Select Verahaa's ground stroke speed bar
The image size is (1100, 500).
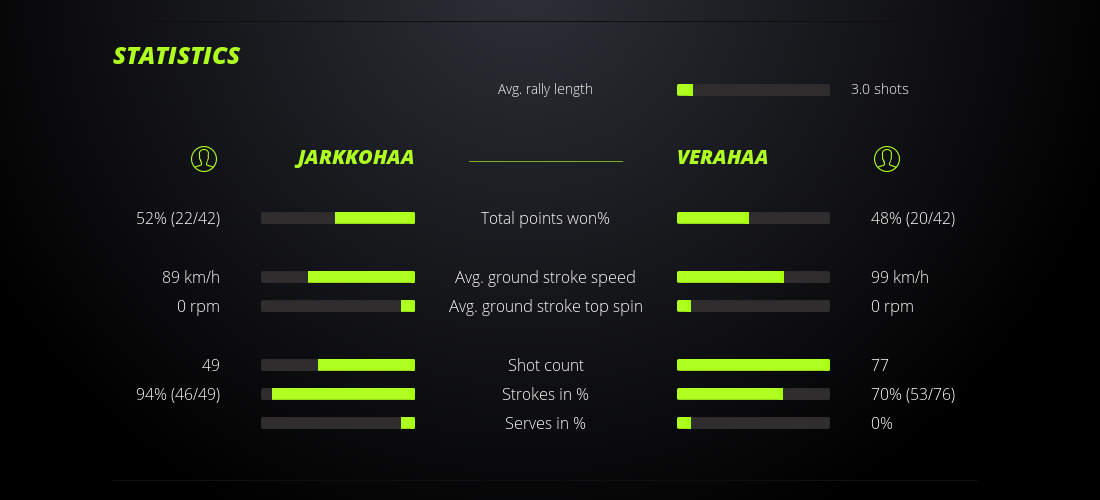tap(753, 277)
